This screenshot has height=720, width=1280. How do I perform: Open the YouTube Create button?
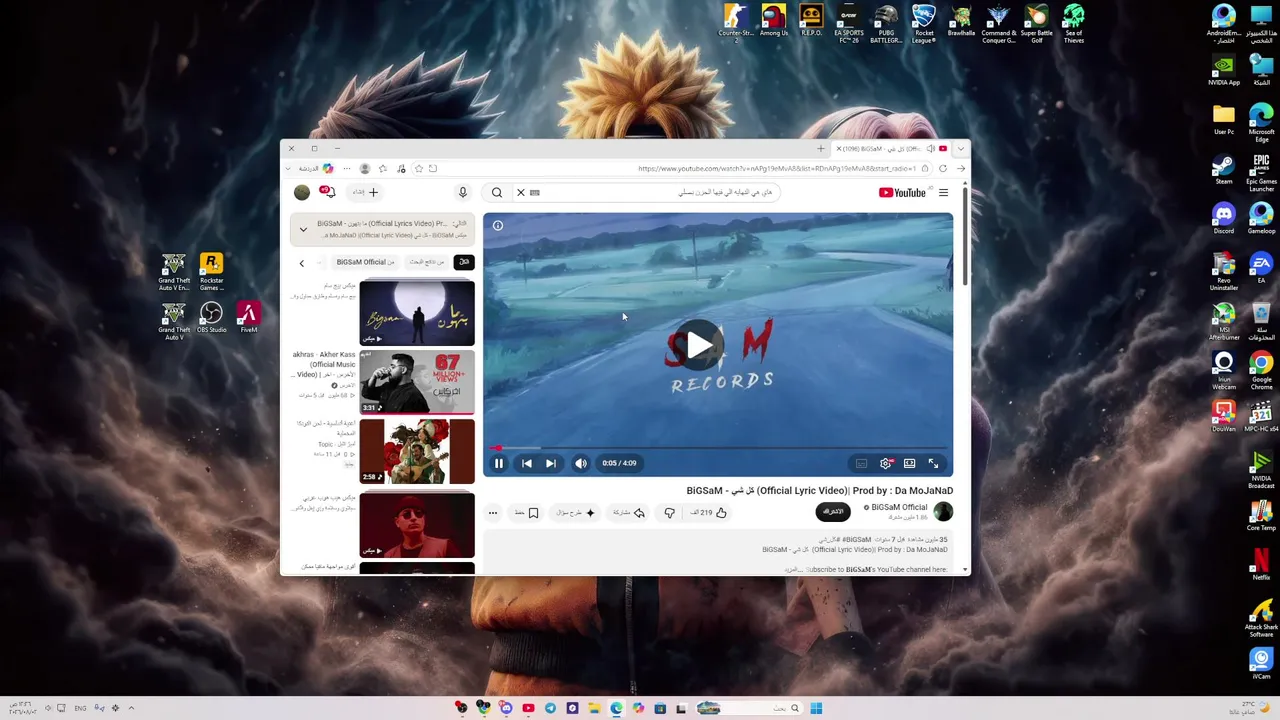point(366,193)
